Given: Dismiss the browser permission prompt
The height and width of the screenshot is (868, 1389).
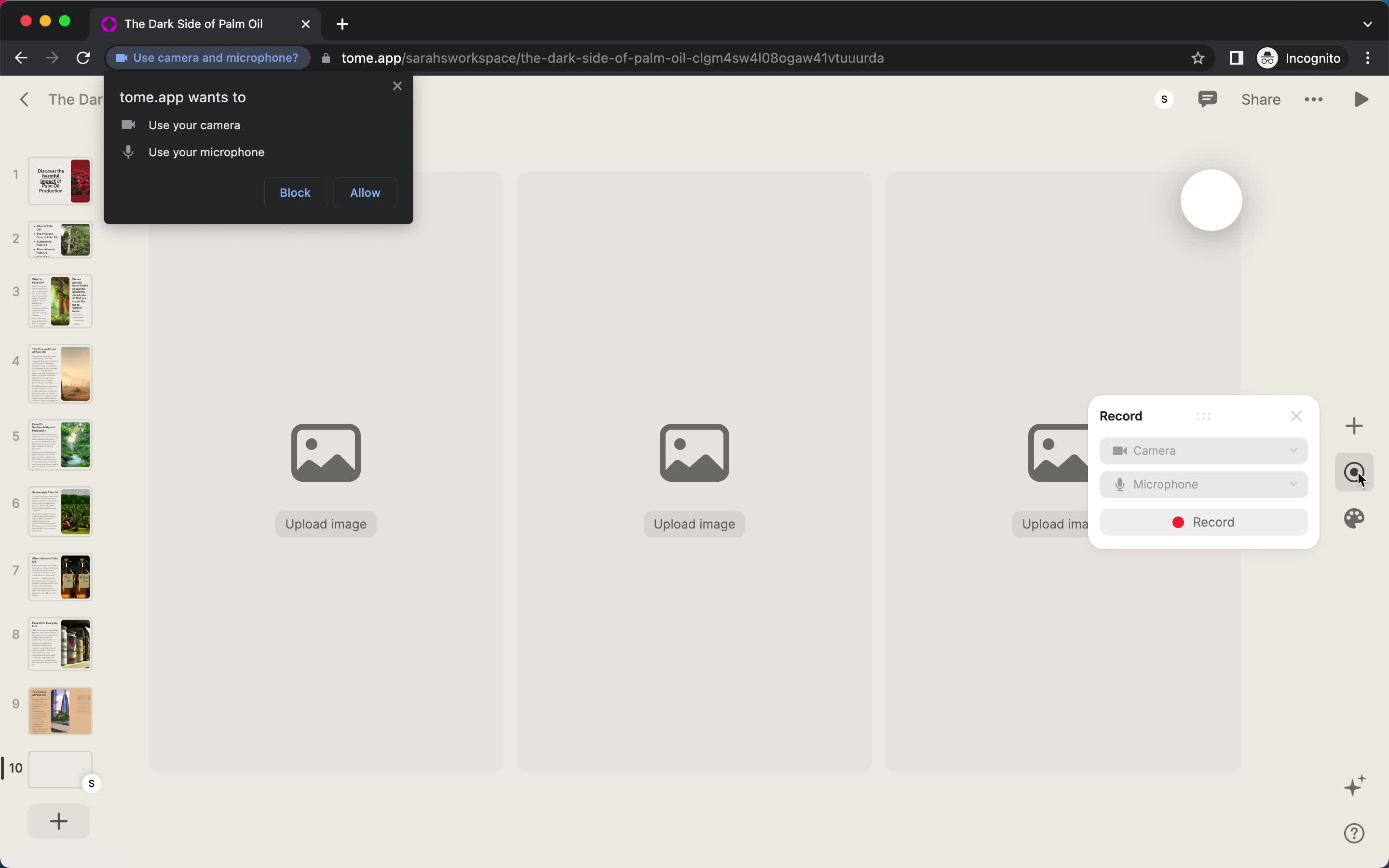Looking at the screenshot, I should (x=397, y=85).
